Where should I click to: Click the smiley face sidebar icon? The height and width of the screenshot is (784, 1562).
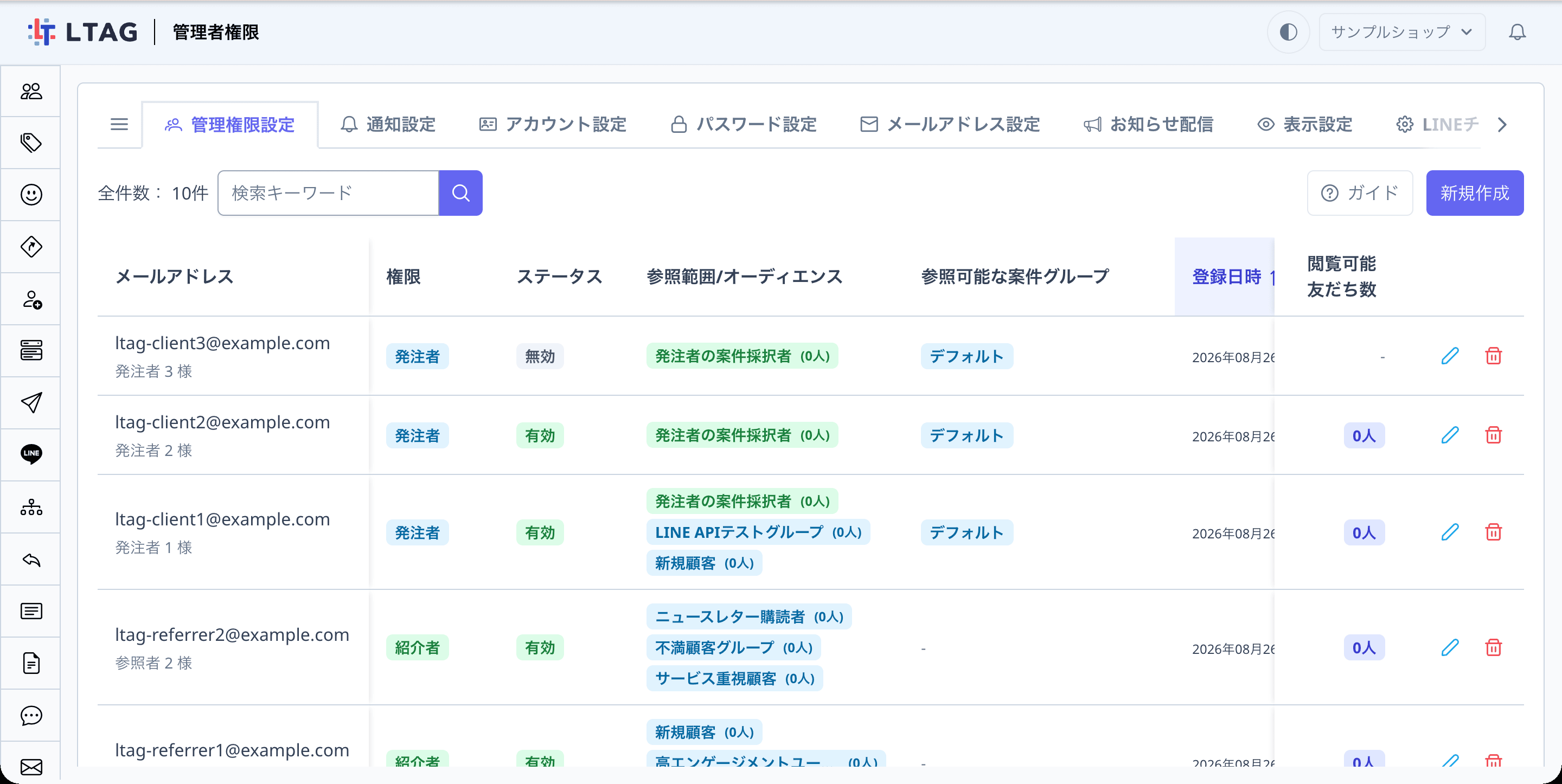point(31,195)
